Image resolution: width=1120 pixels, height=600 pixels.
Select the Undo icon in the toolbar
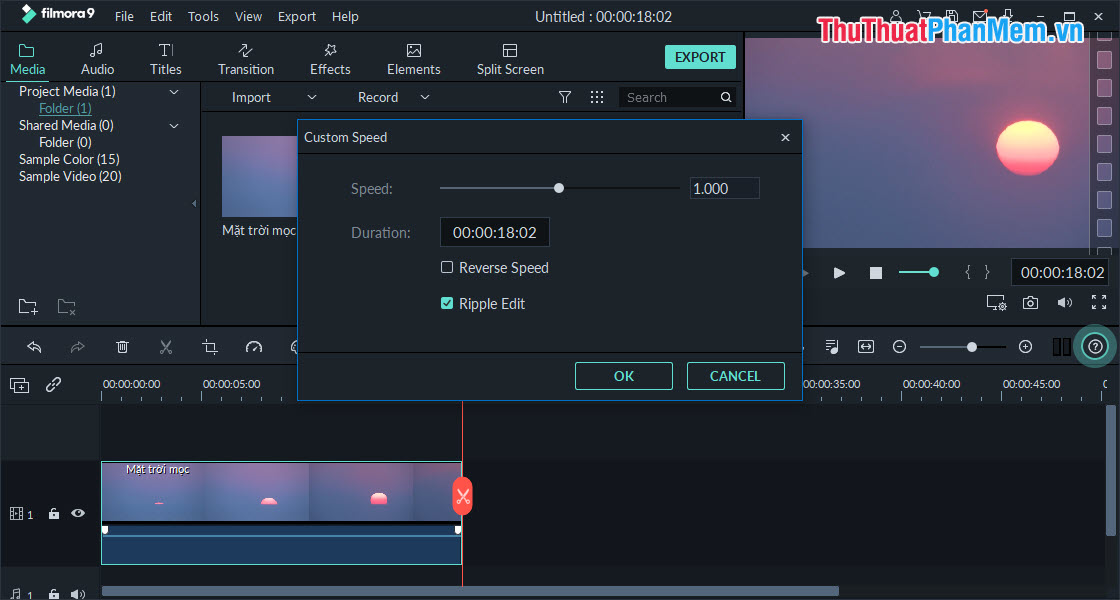(35, 346)
